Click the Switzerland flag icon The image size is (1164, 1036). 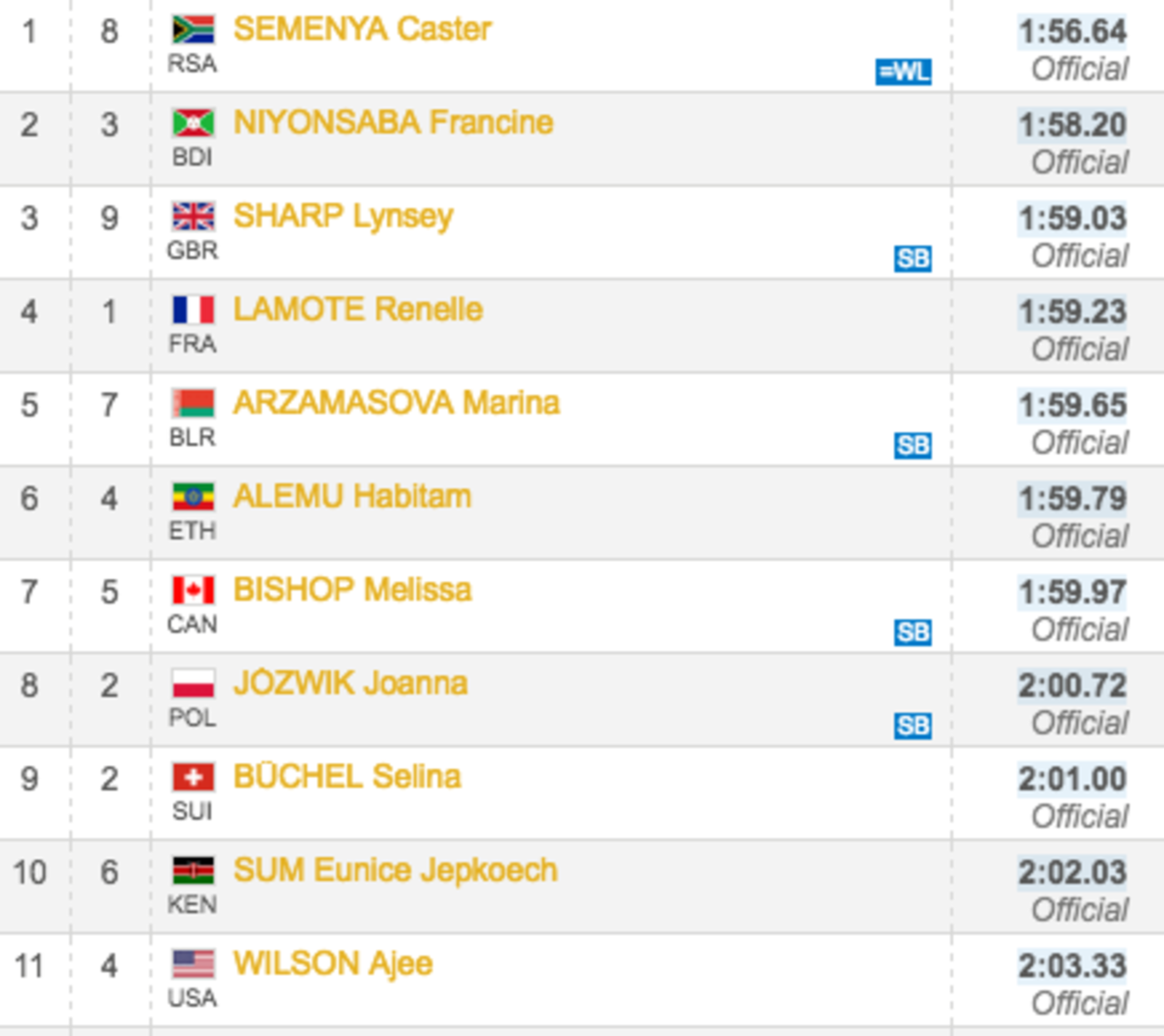tap(194, 777)
